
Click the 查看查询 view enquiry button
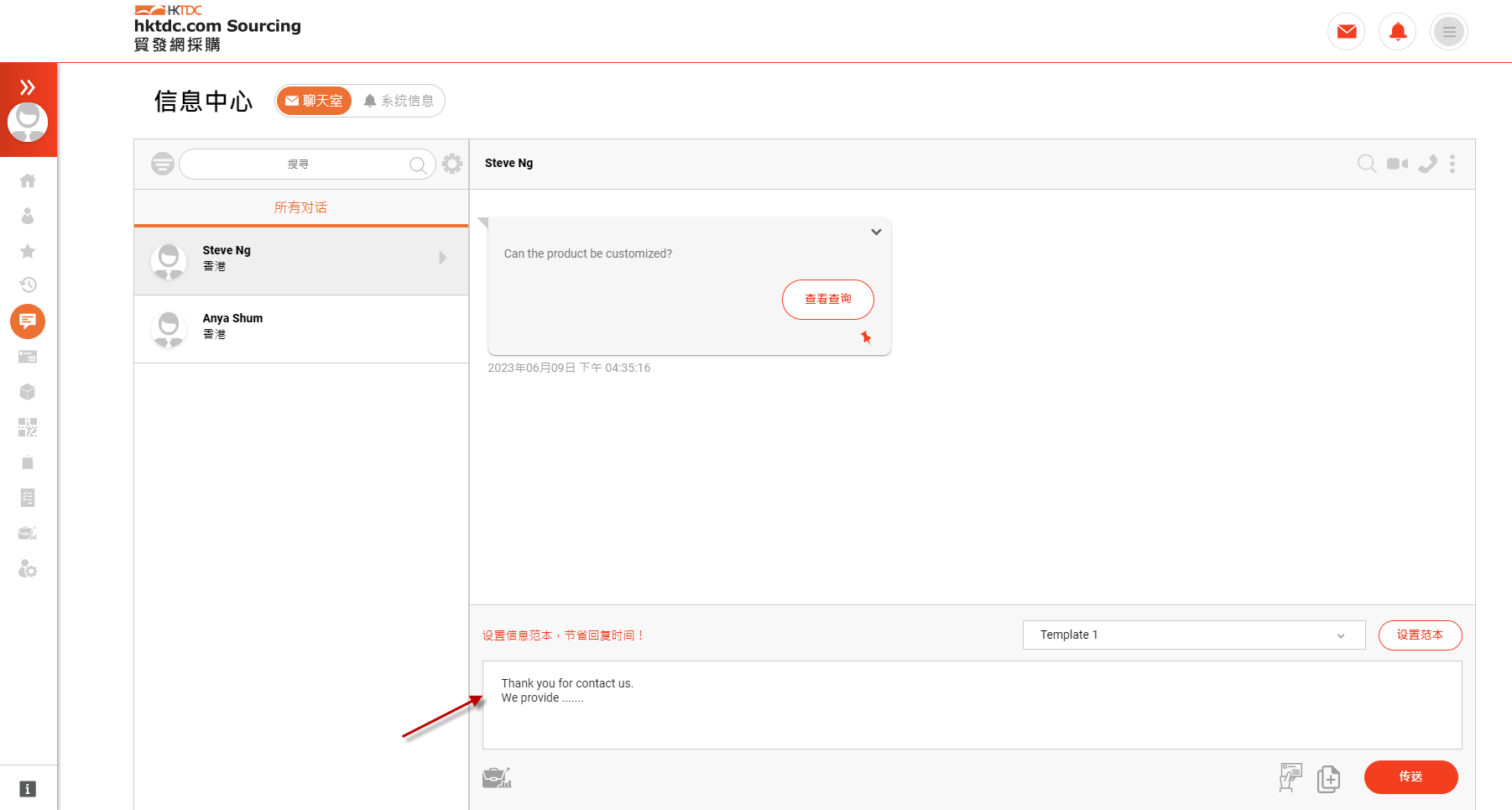coord(828,300)
